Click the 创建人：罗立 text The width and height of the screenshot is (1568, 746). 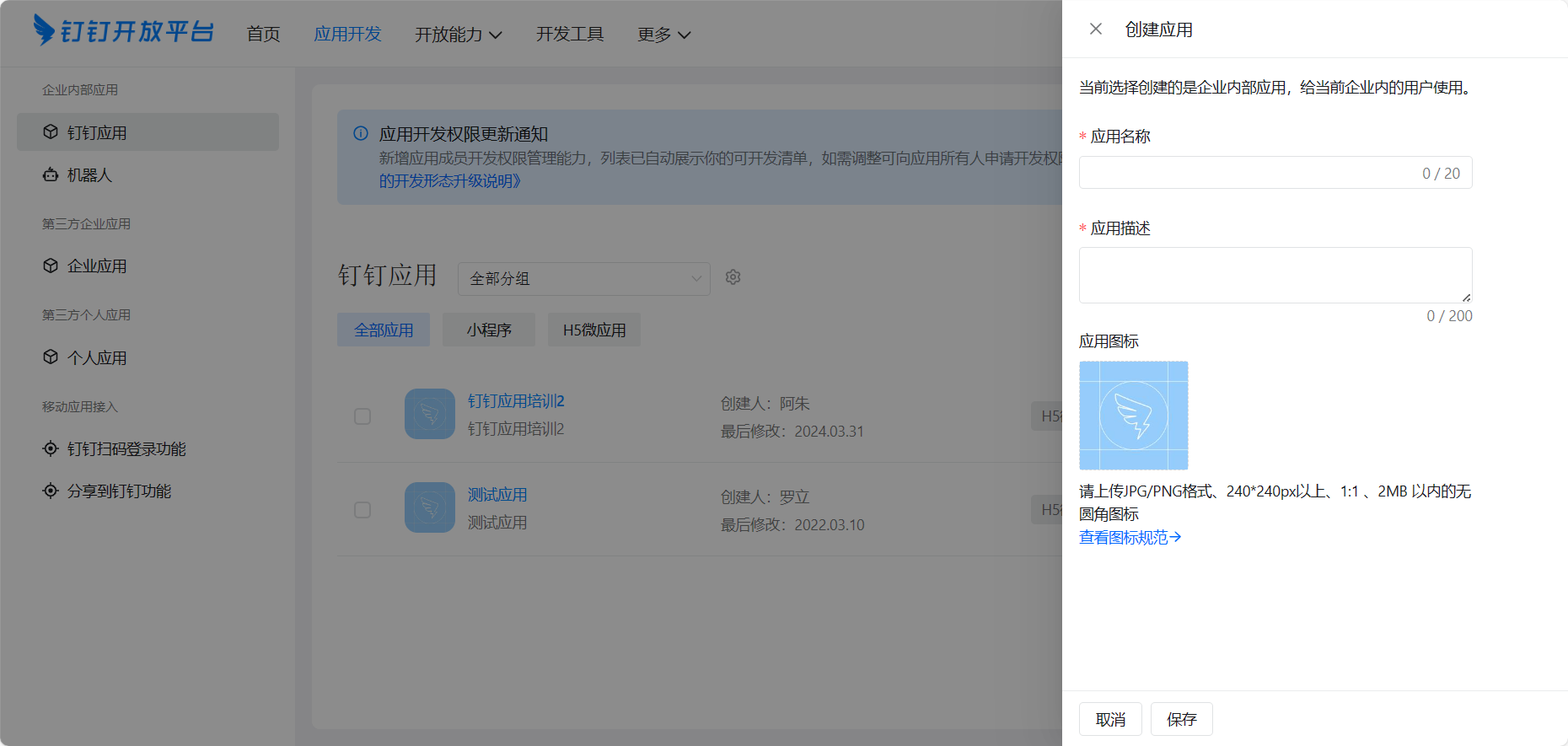coord(765,497)
